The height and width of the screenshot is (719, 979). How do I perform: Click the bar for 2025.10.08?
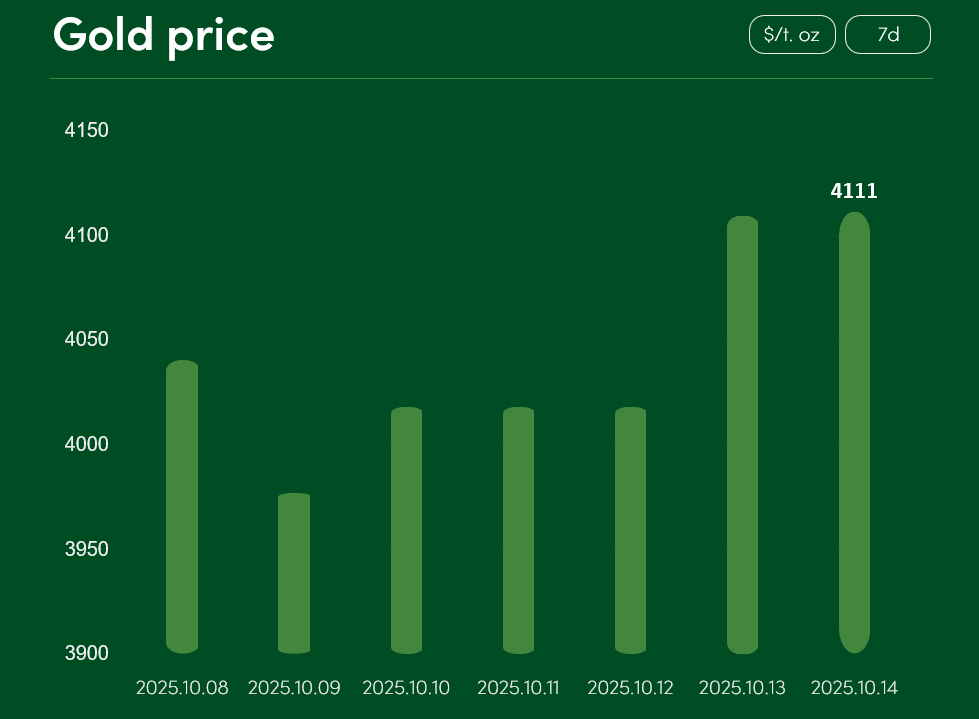(182, 506)
